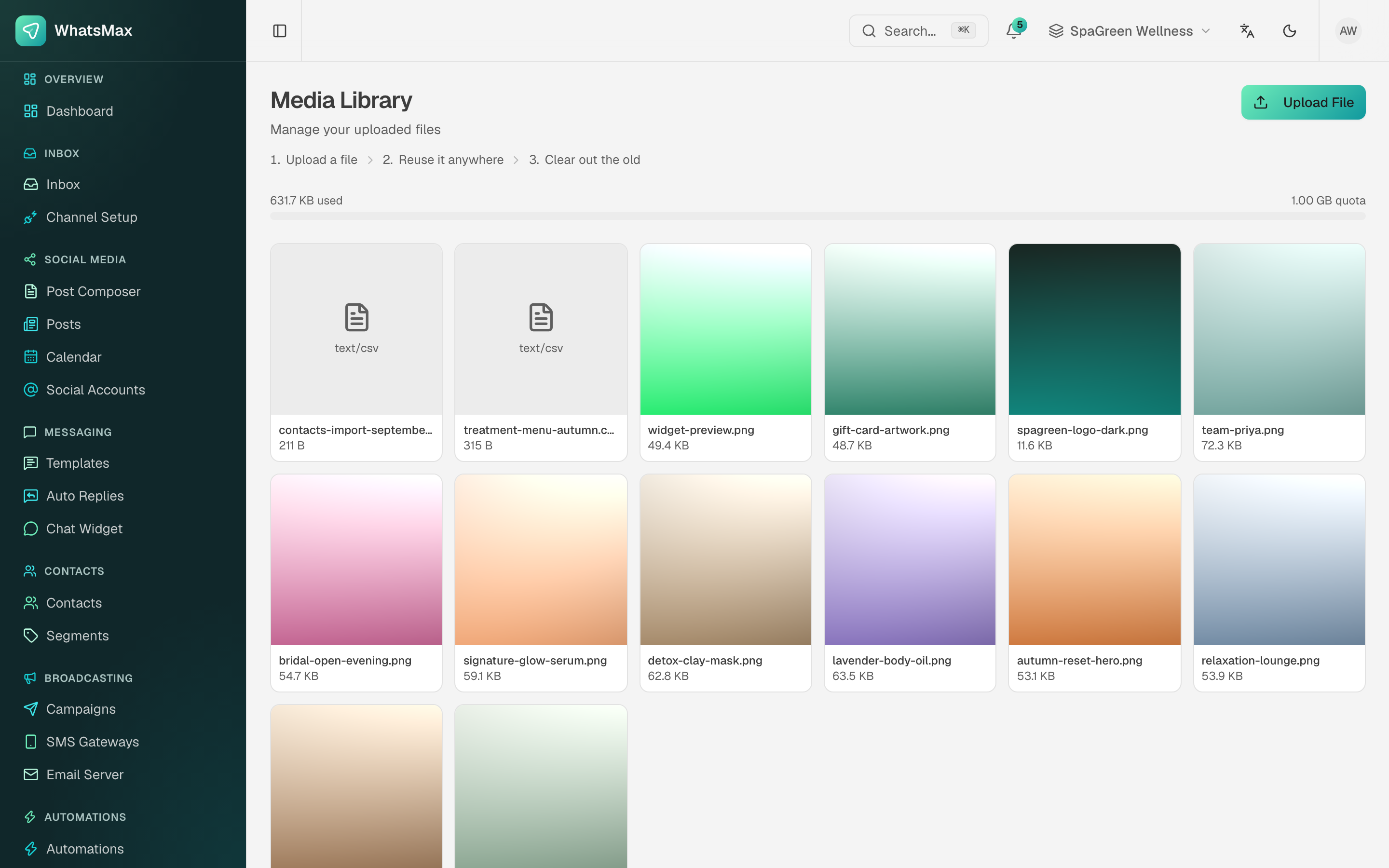Click the '1. Upload a file' step text
The image size is (1389, 868).
tap(314, 160)
